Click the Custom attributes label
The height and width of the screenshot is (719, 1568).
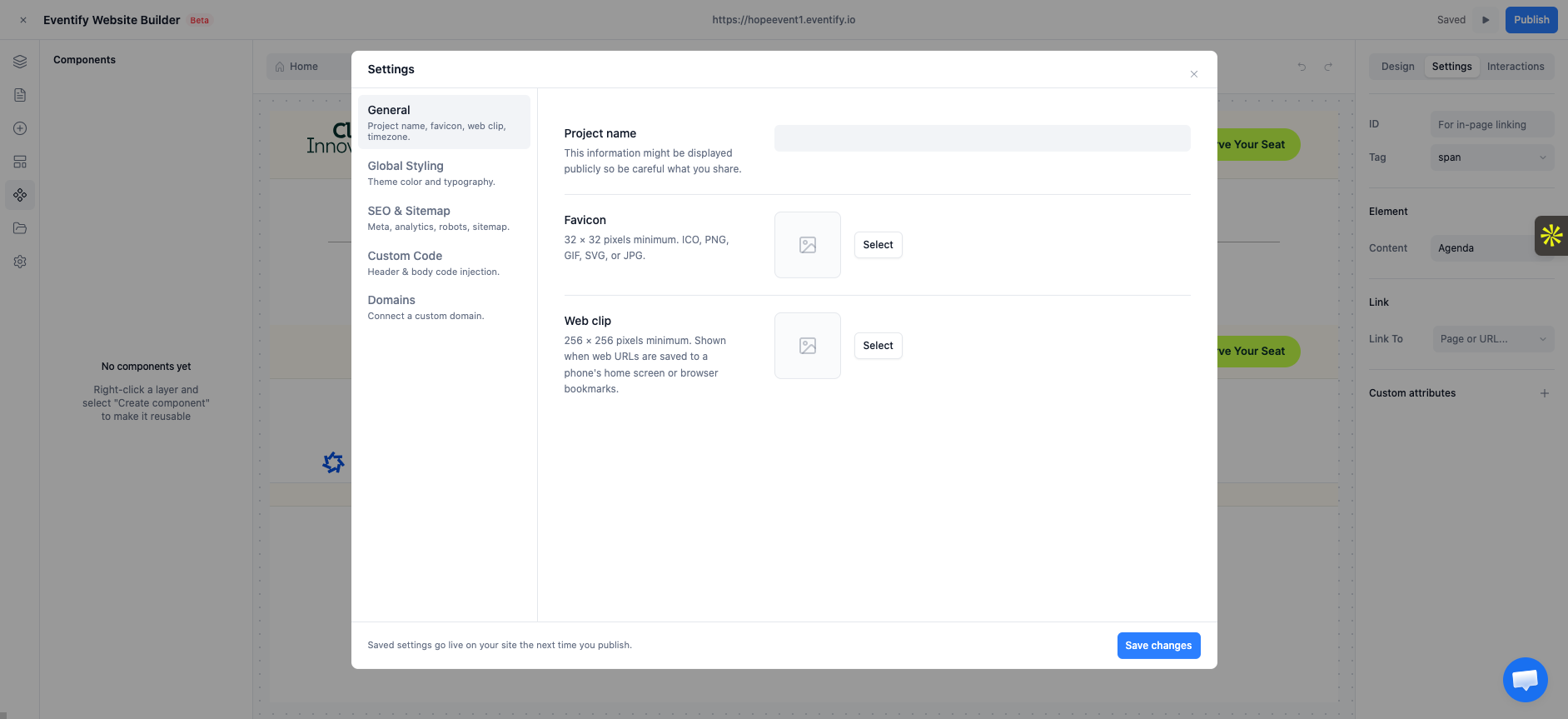coord(1412,393)
